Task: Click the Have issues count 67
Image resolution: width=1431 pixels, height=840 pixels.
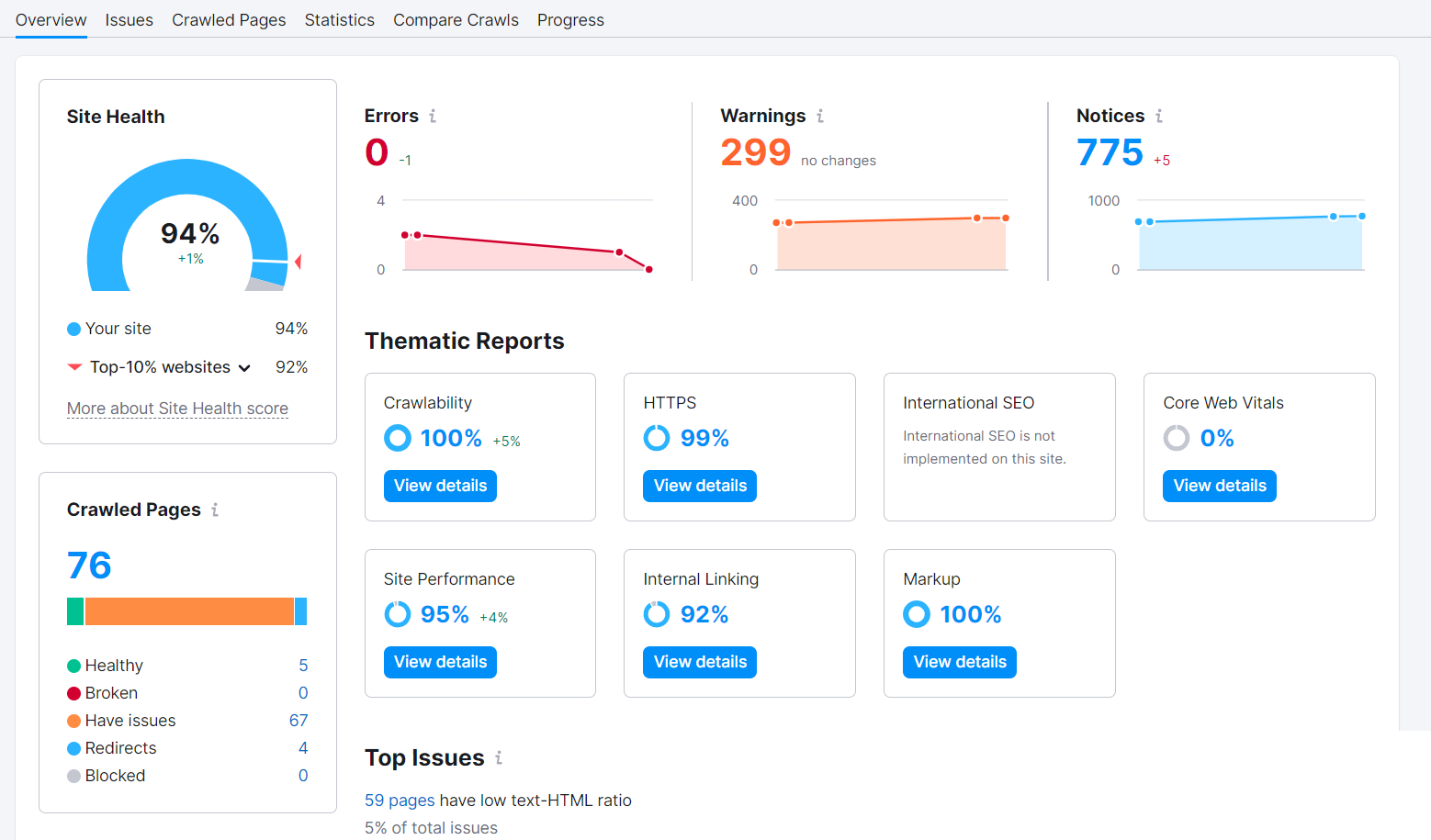Action: click(x=299, y=721)
